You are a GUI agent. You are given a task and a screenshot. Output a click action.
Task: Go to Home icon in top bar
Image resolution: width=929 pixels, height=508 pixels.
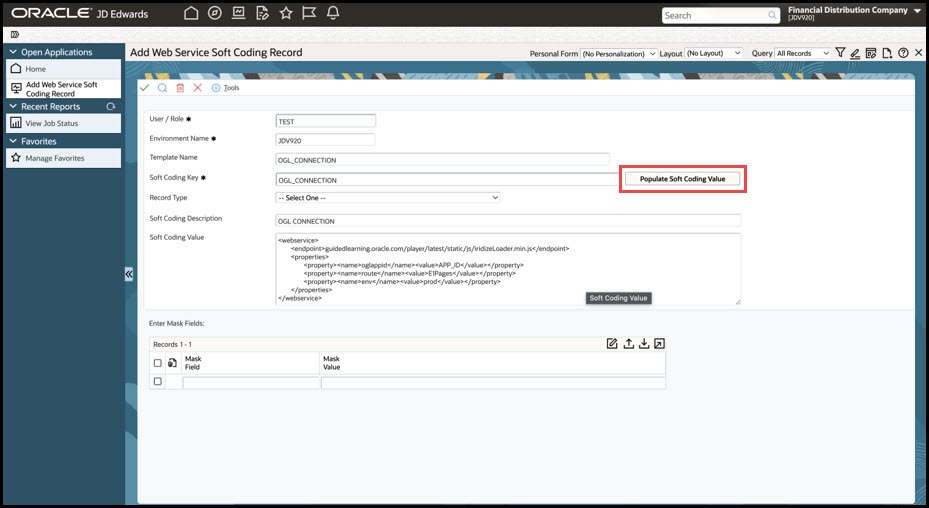click(x=191, y=13)
